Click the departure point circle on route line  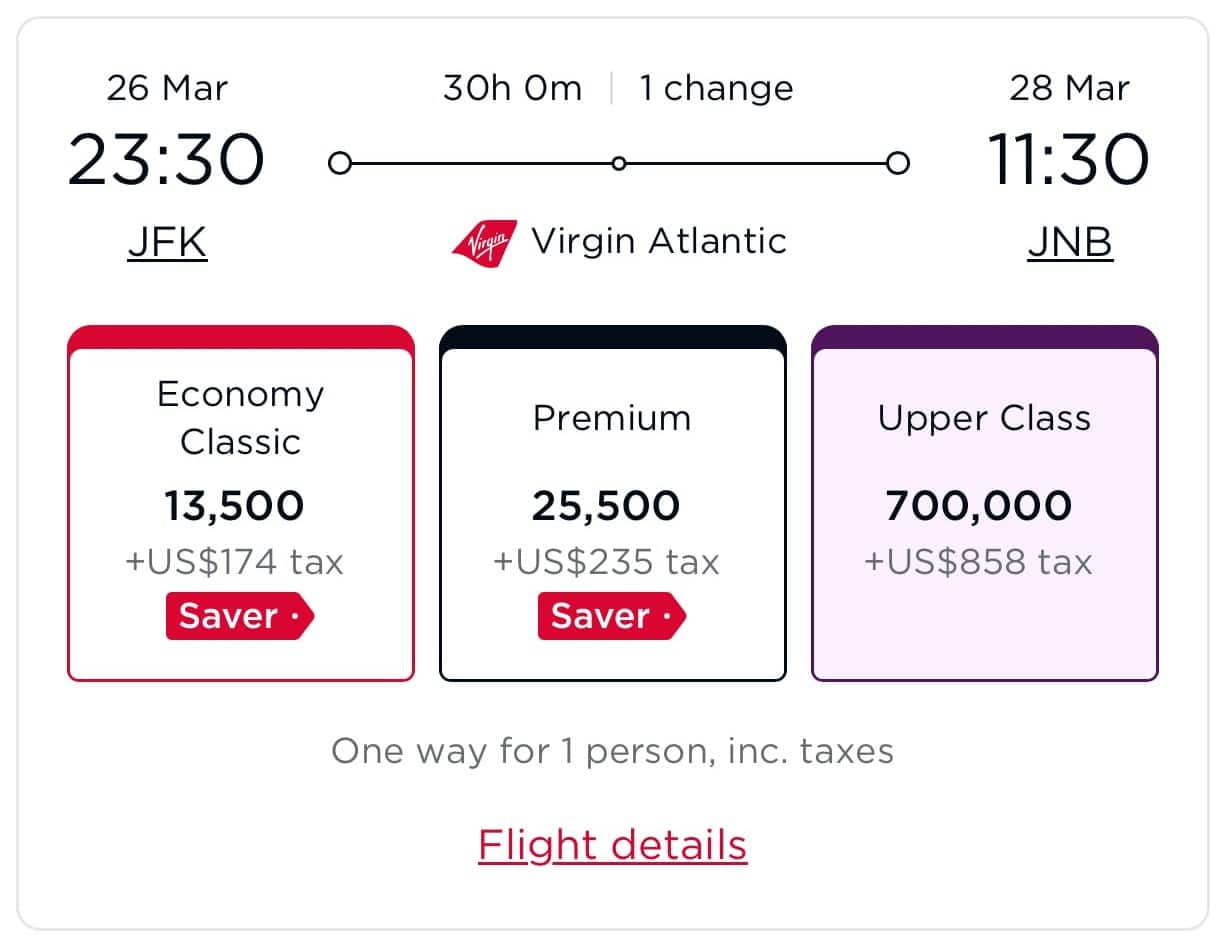coord(340,163)
